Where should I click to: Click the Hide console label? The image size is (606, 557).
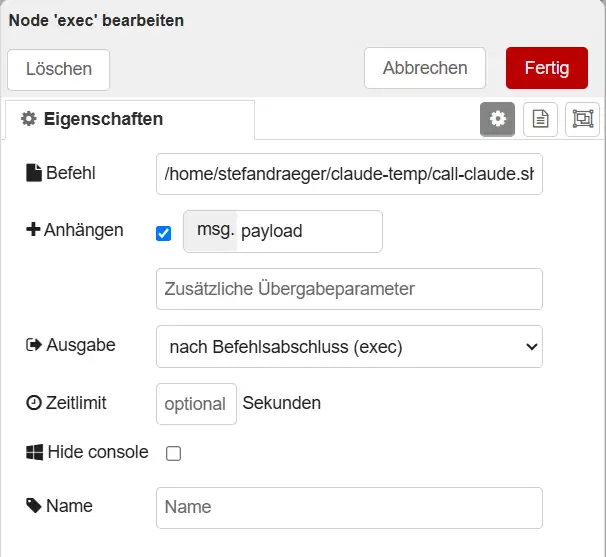(98, 452)
